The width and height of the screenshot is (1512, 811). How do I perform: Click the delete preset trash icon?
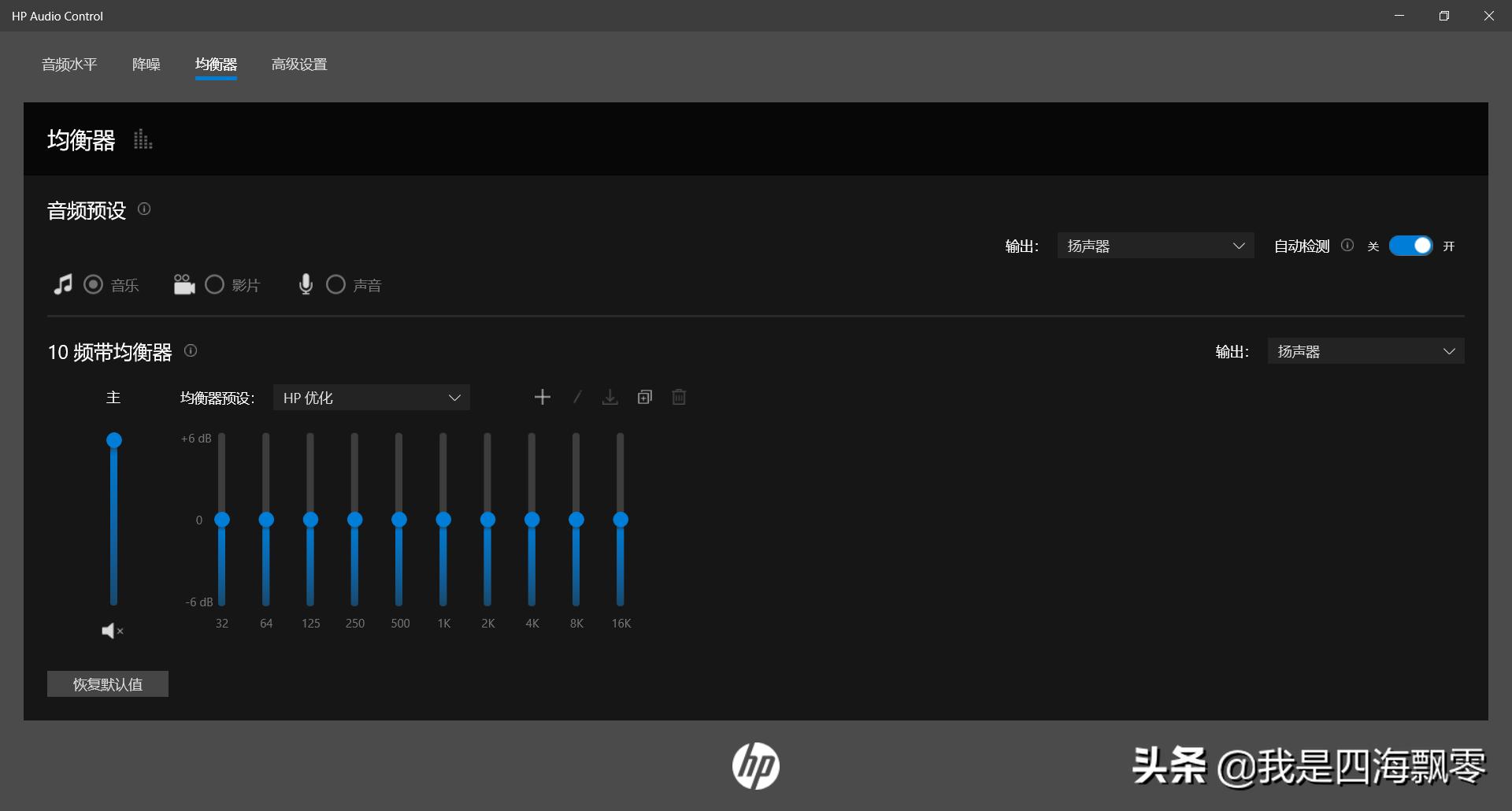679,398
